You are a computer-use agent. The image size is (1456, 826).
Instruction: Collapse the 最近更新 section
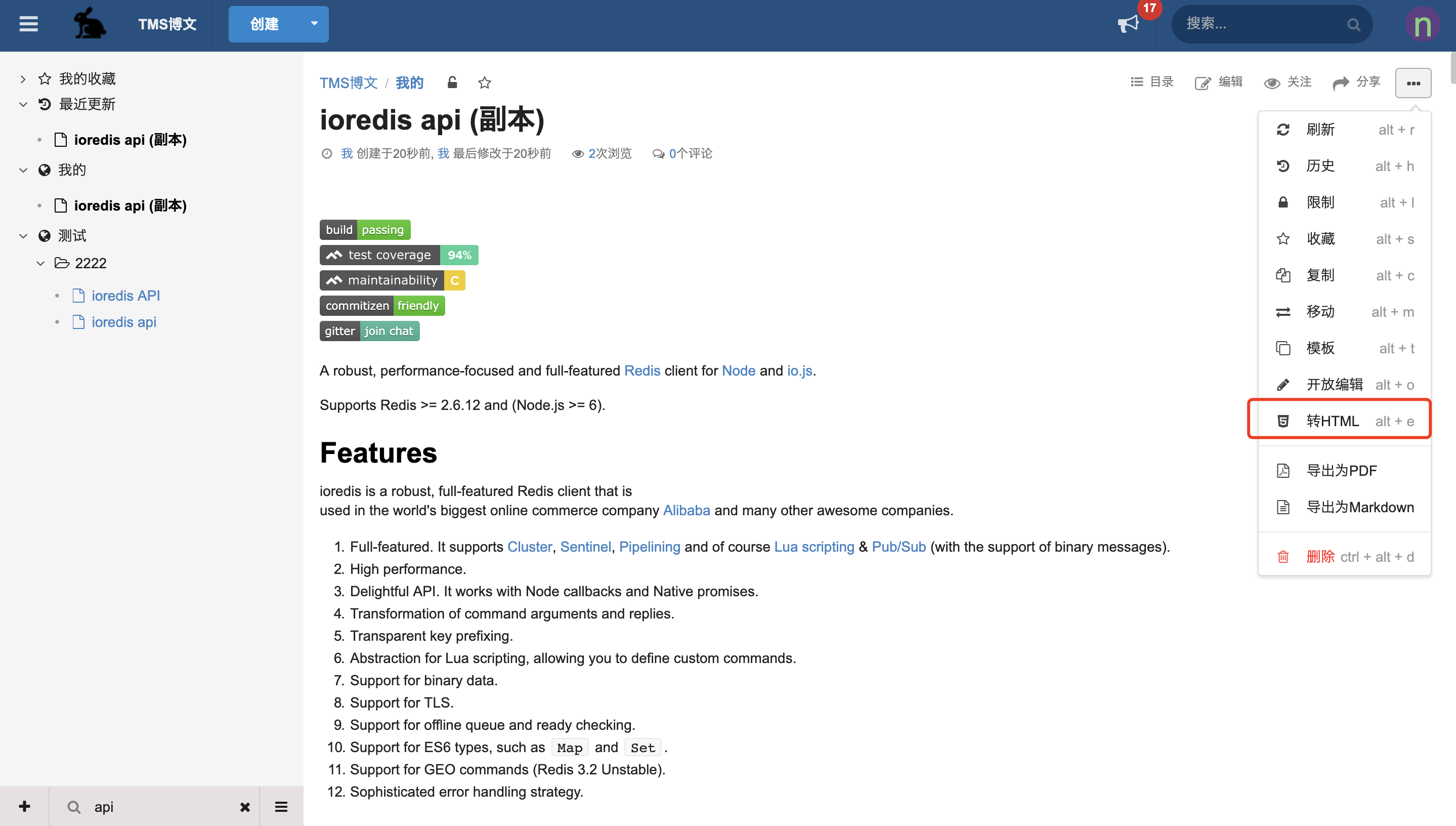[23, 104]
